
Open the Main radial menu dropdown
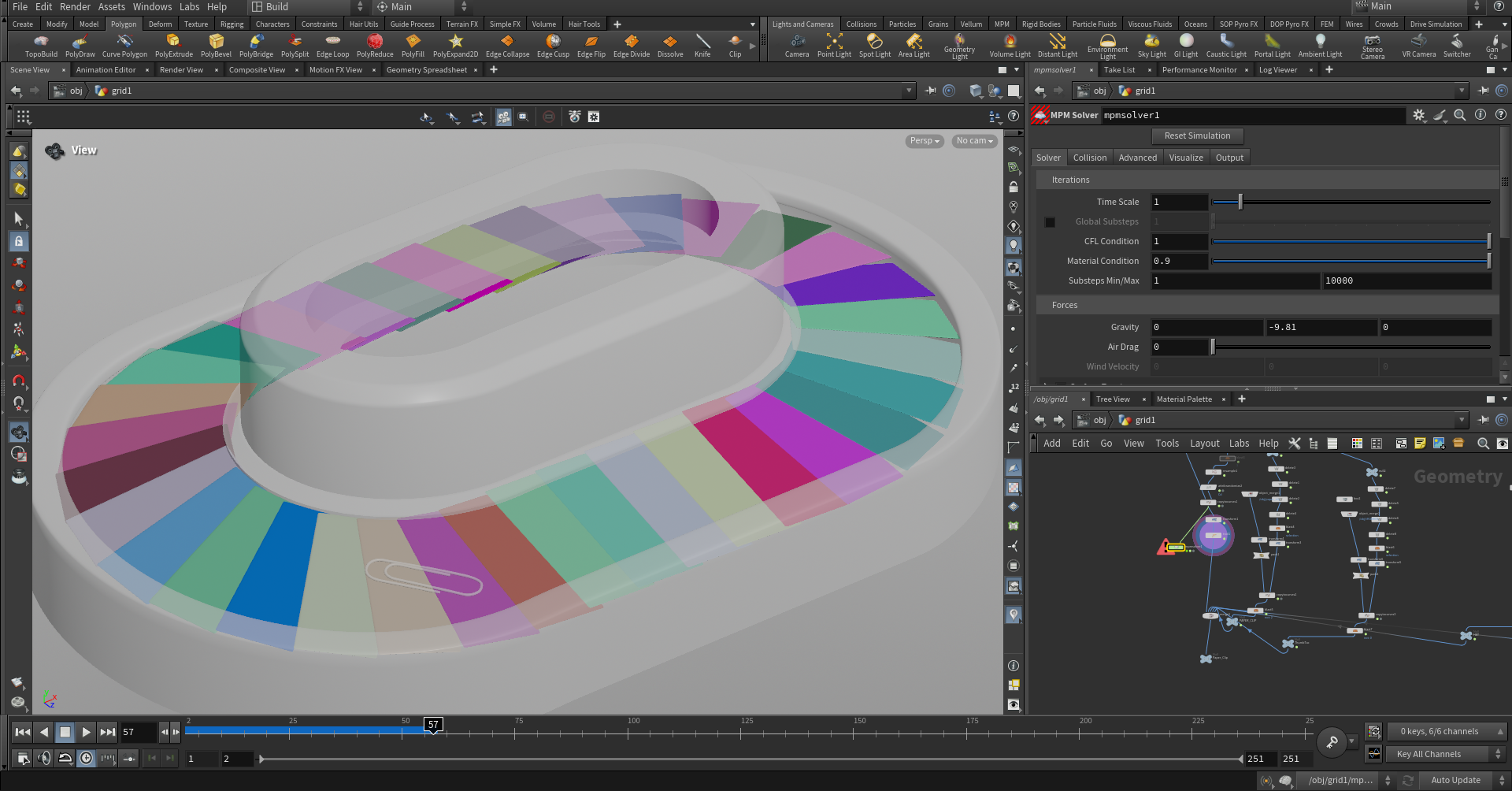[x=421, y=6]
